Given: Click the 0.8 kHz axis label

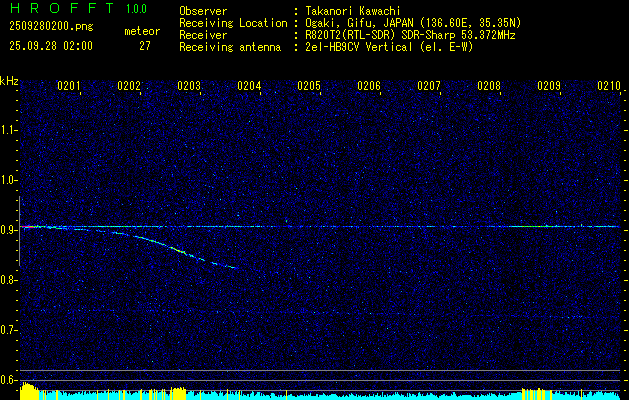Looking at the screenshot, I should [8, 280].
